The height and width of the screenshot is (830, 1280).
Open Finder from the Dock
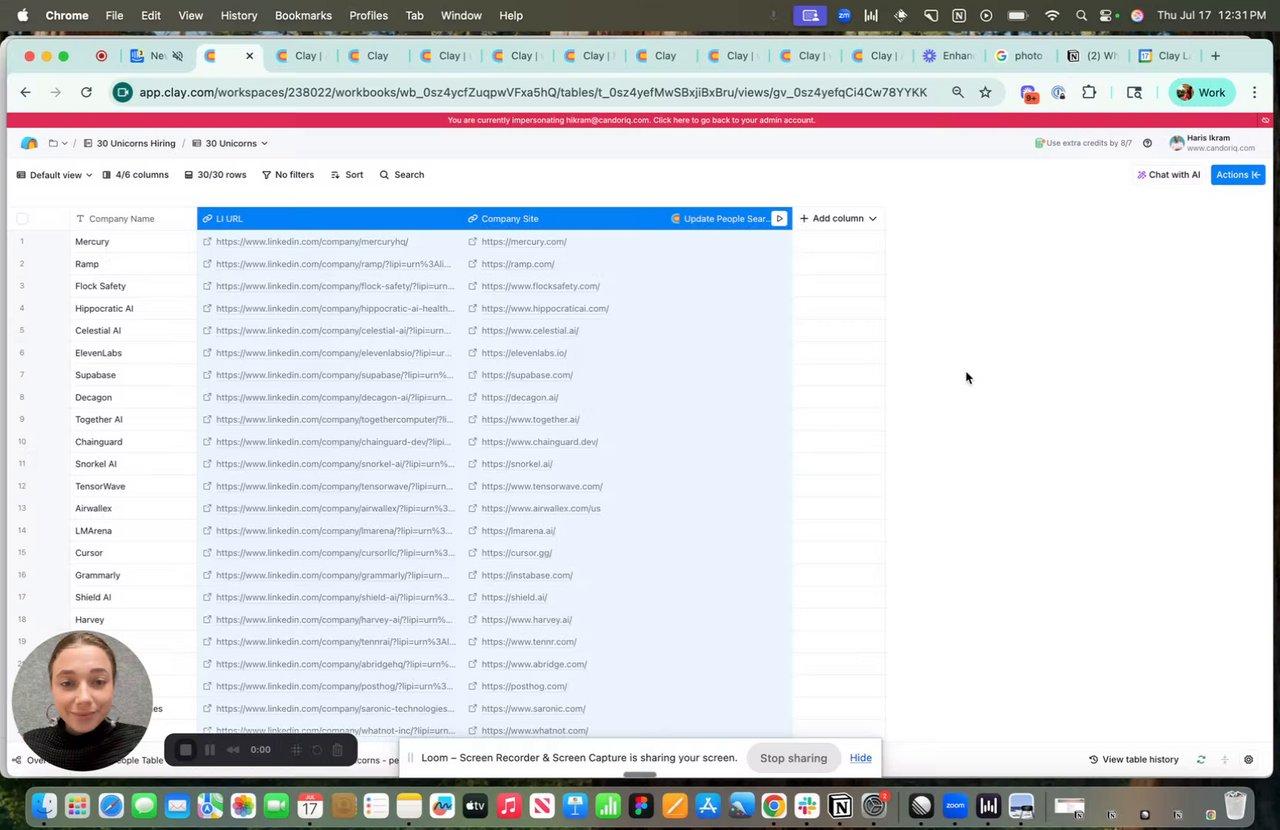point(44,805)
